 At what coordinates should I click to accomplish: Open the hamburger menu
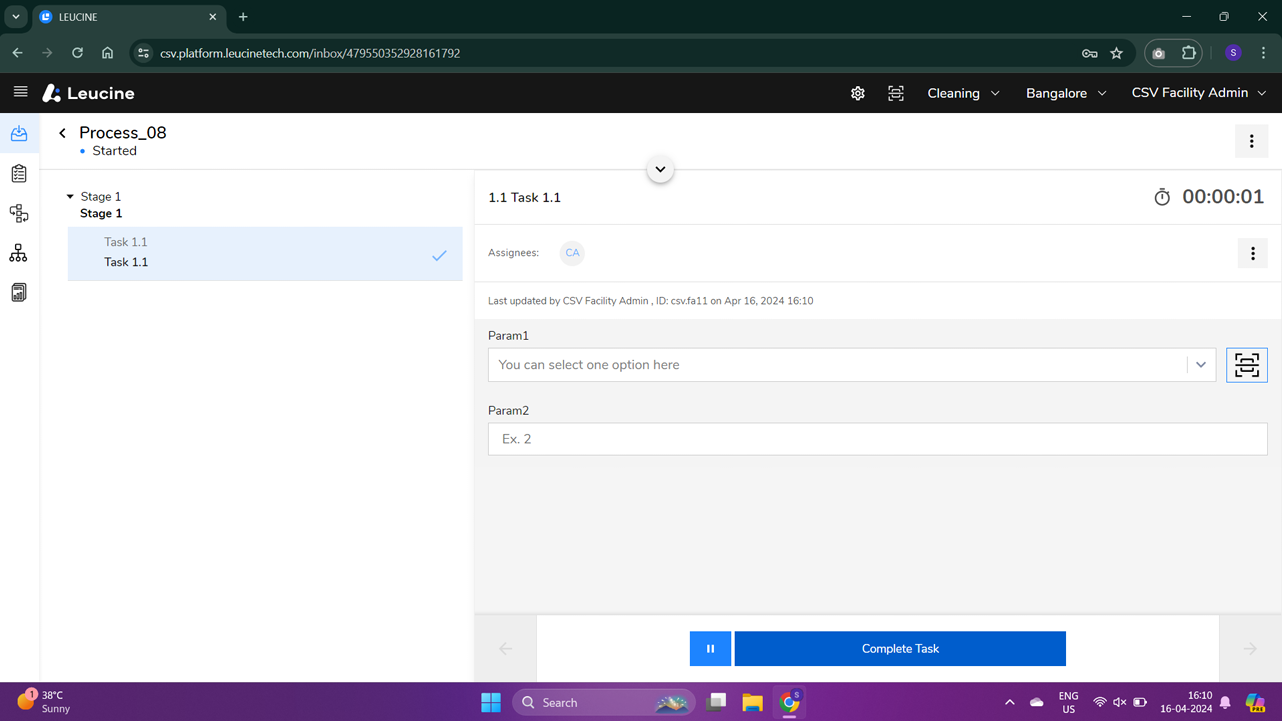[x=20, y=92]
